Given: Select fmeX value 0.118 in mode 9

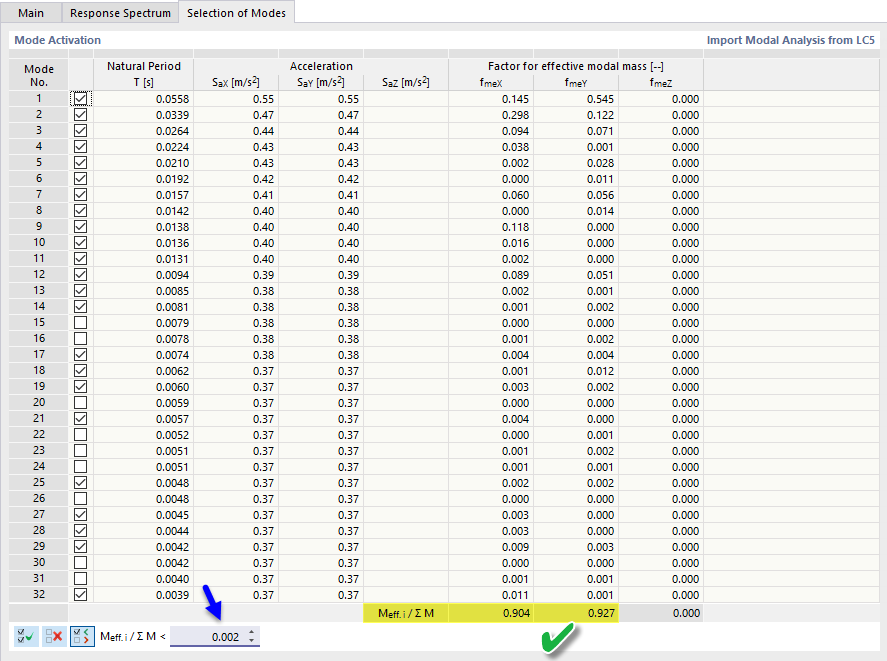Looking at the screenshot, I should [491, 227].
